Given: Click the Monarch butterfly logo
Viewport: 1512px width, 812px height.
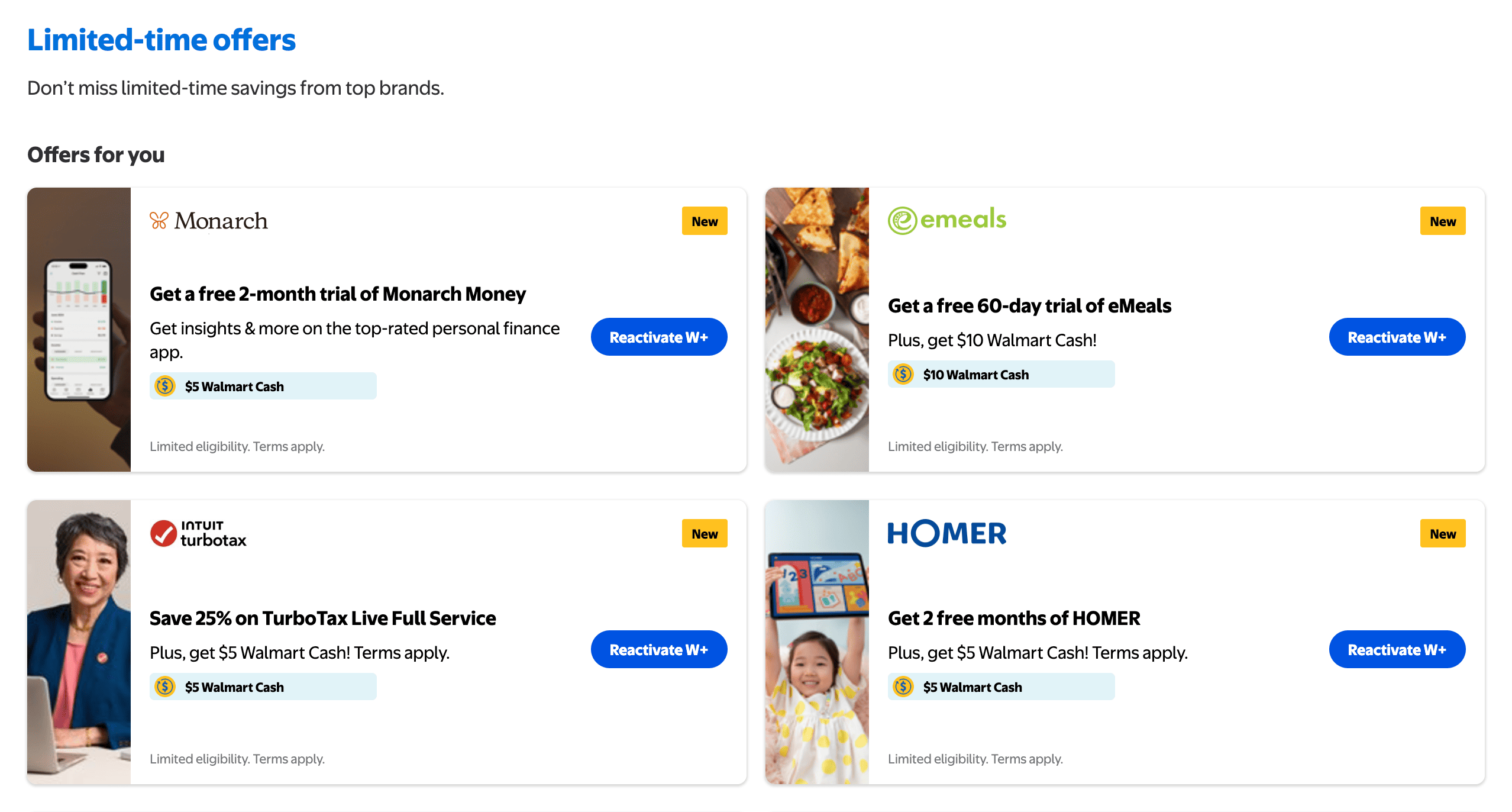Looking at the screenshot, I should (x=159, y=221).
